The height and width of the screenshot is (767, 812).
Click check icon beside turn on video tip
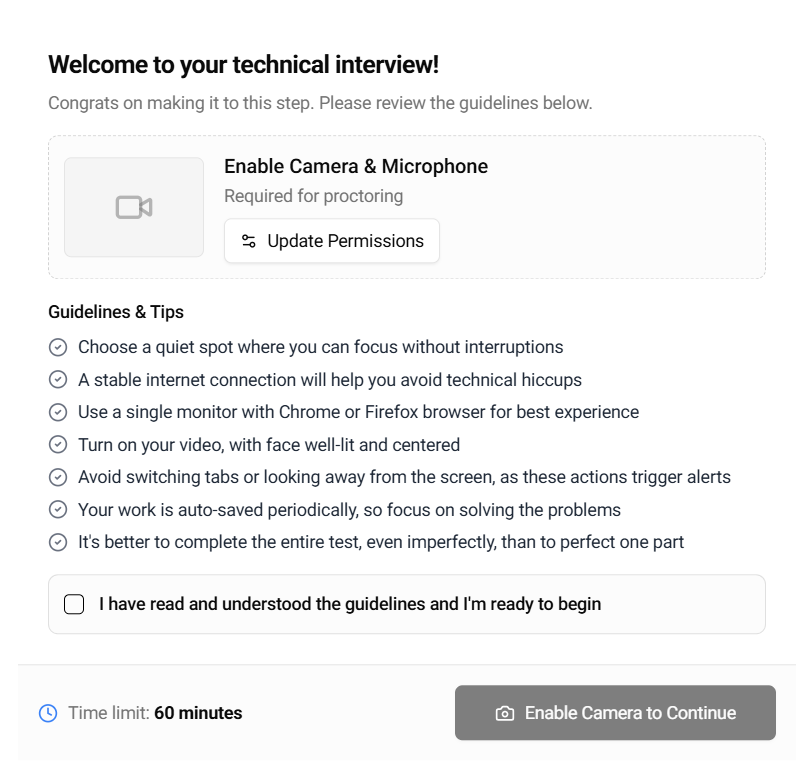pos(58,445)
